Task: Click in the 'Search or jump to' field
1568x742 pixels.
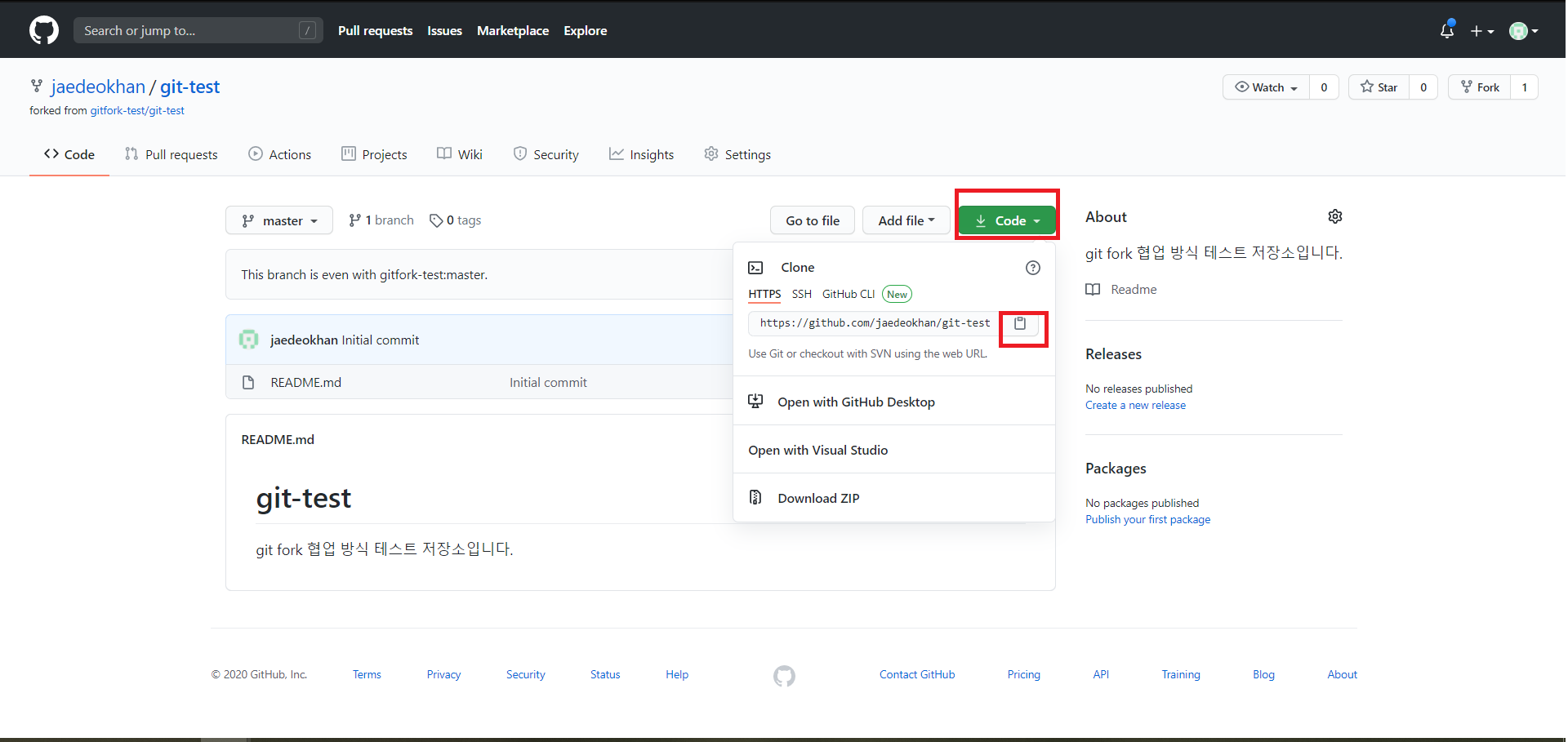Action: (198, 30)
